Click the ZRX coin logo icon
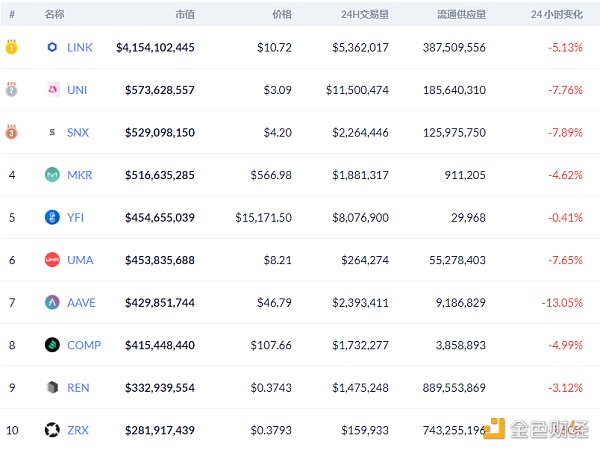Image resolution: width=600 pixels, height=450 pixels. click(53, 430)
